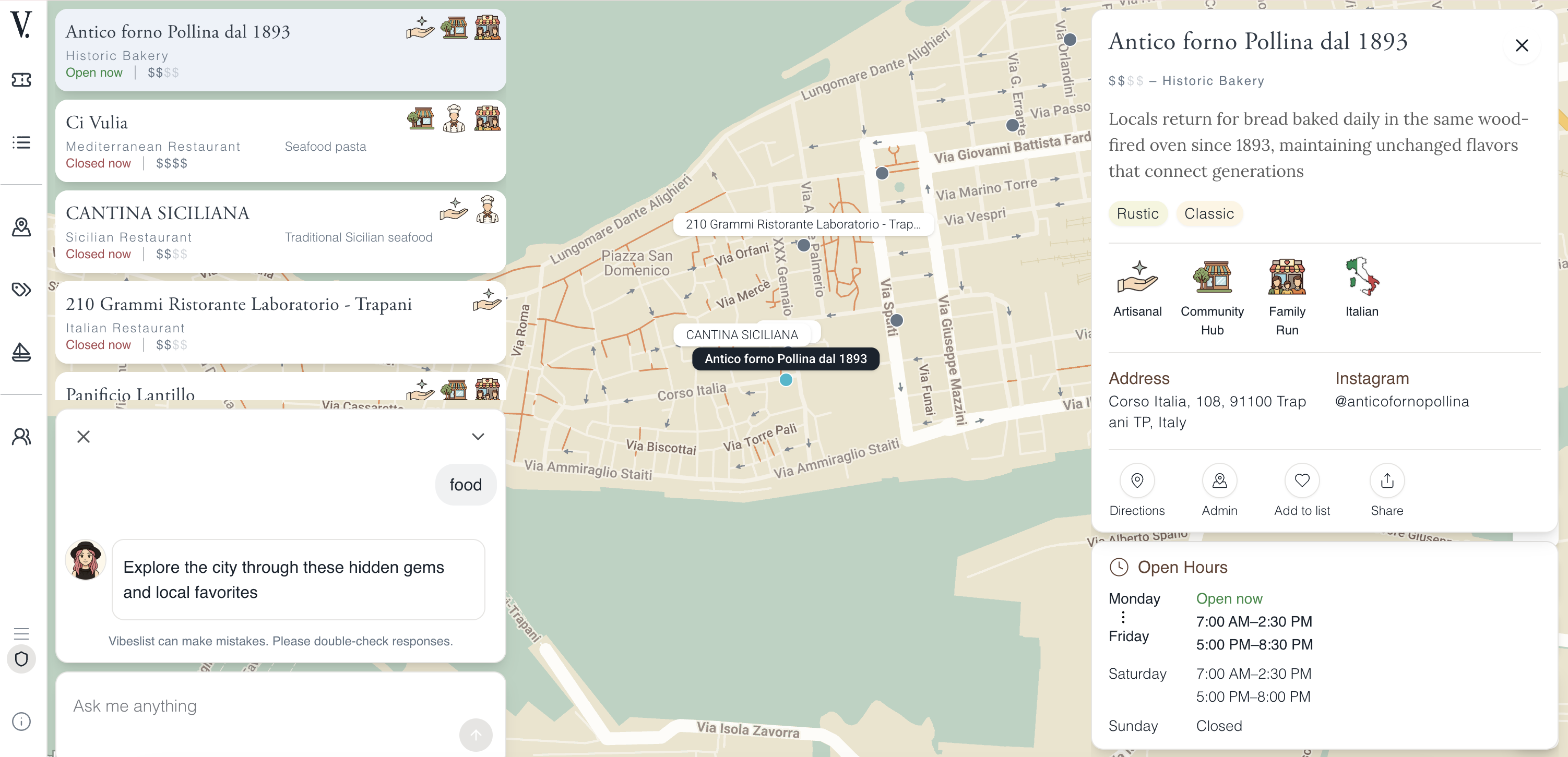1568x757 pixels.
Task: Select the Classic vibe tag
Action: click(x=1208, y=213)
